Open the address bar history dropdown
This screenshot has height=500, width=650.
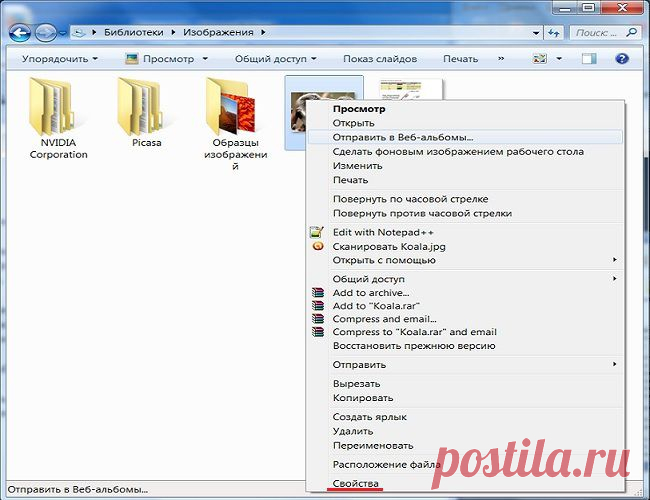pos(536,33)
